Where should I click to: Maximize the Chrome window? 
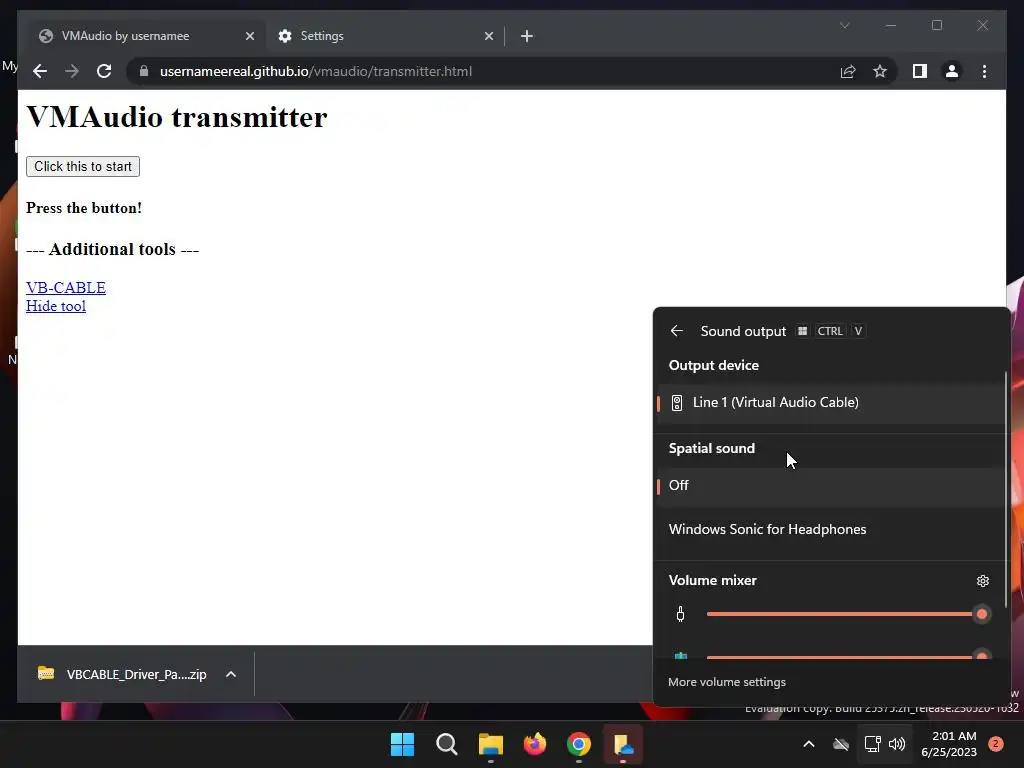936,25
